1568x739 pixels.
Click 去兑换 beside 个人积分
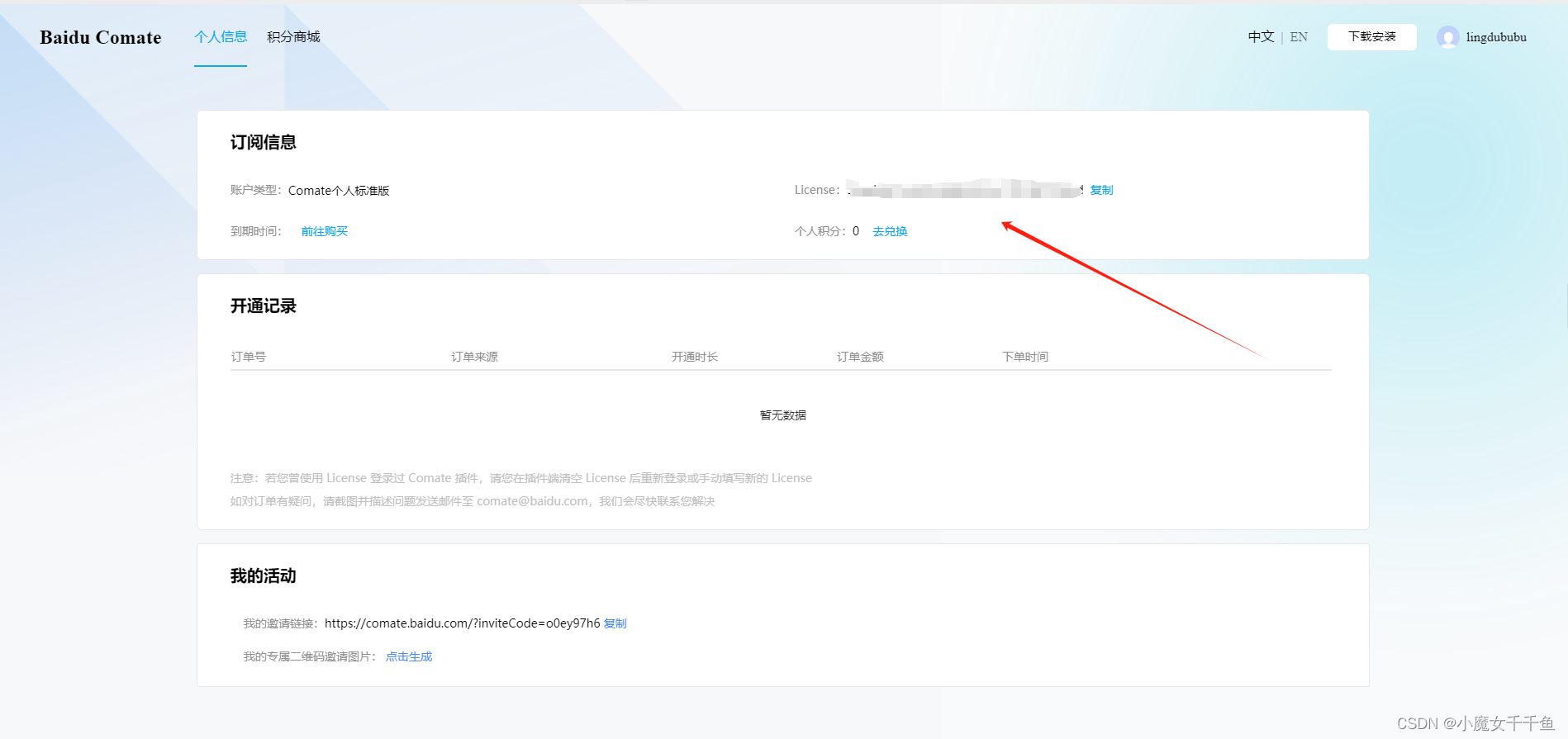tap(890, 231)
